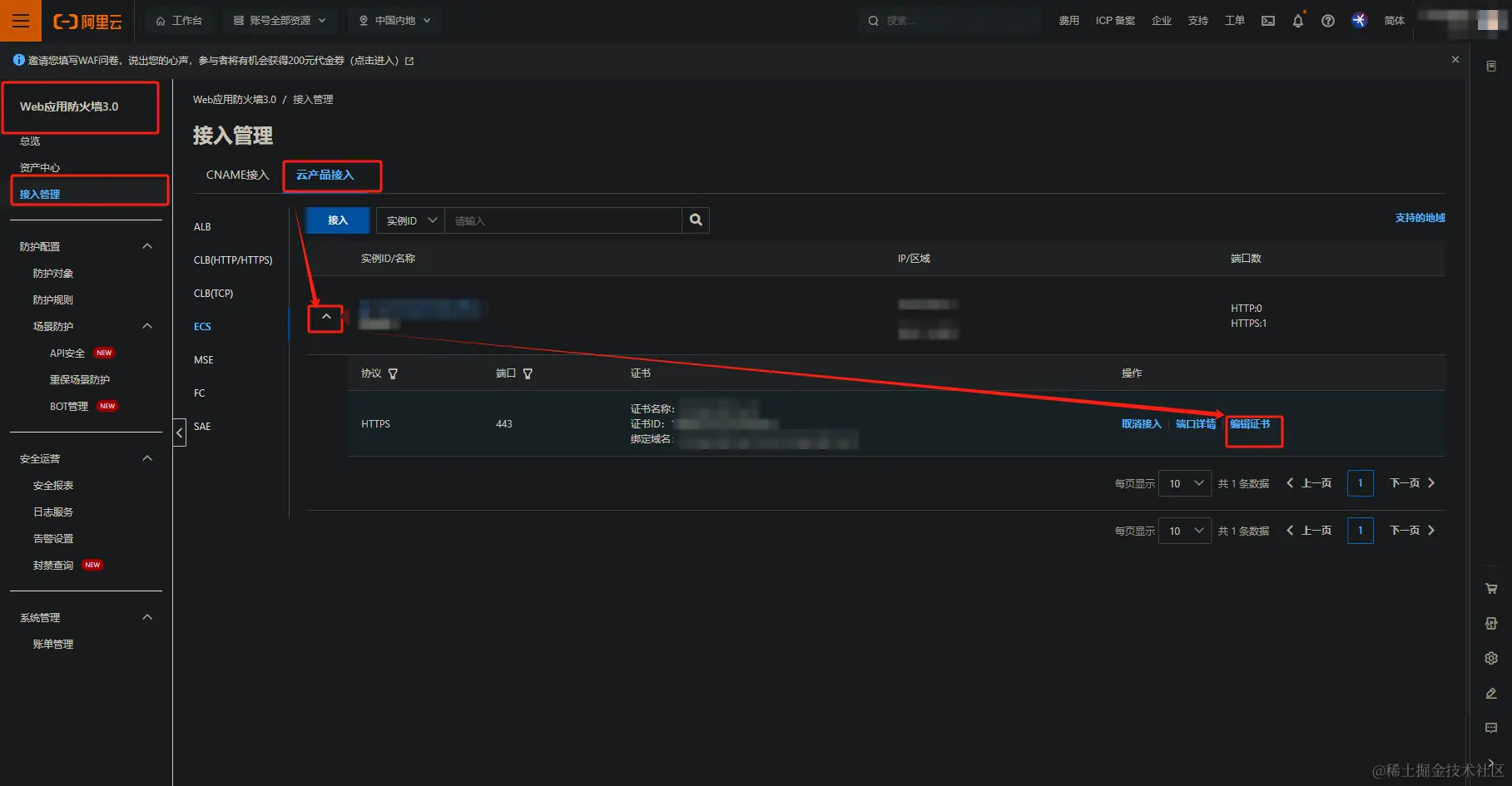
Task: Filter by protocol funnel icon
Action: 393,374
